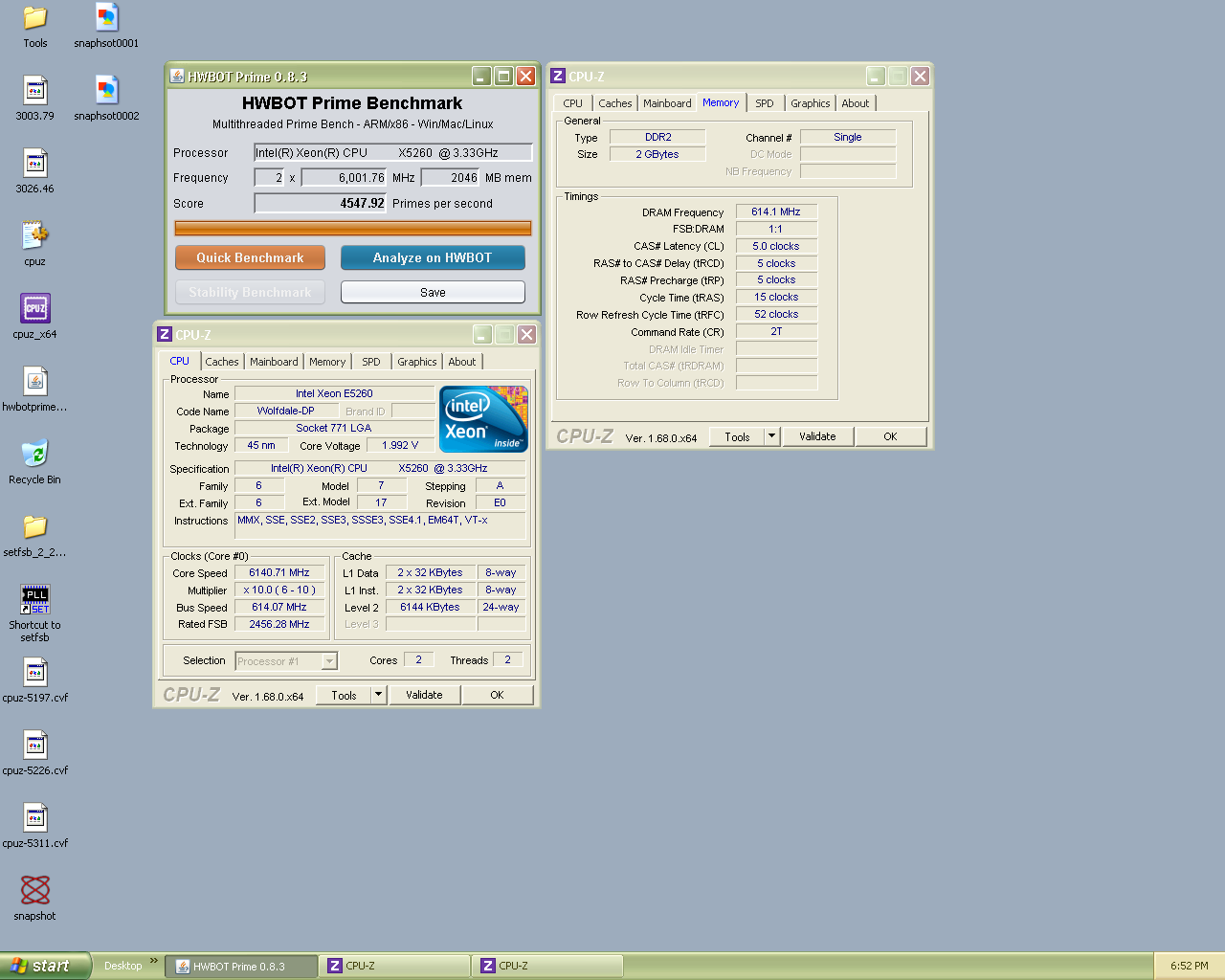The image size is (1225, 980).
Task: Click the Quick Benchmark button
Action: (x=250, y=258)
